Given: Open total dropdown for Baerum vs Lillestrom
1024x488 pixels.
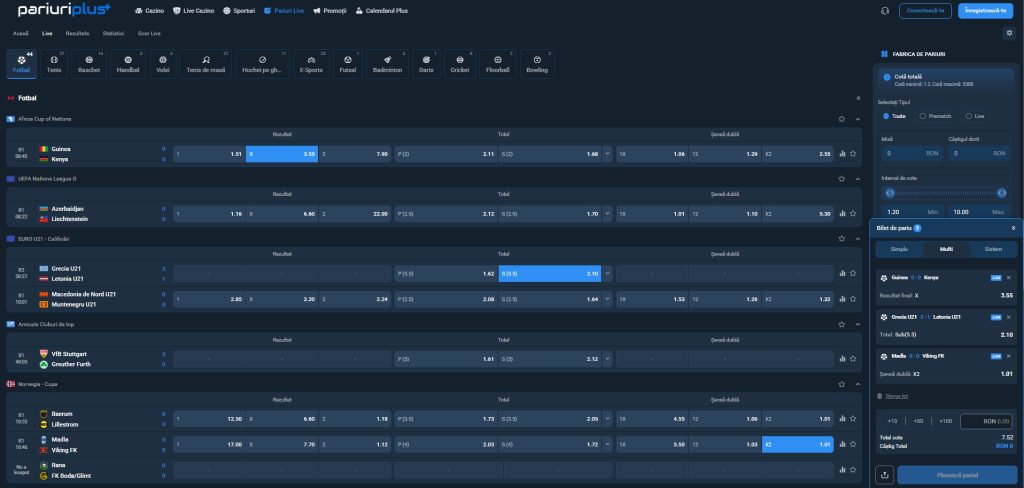Looking at the screenshot, I should tap(608, 419).
